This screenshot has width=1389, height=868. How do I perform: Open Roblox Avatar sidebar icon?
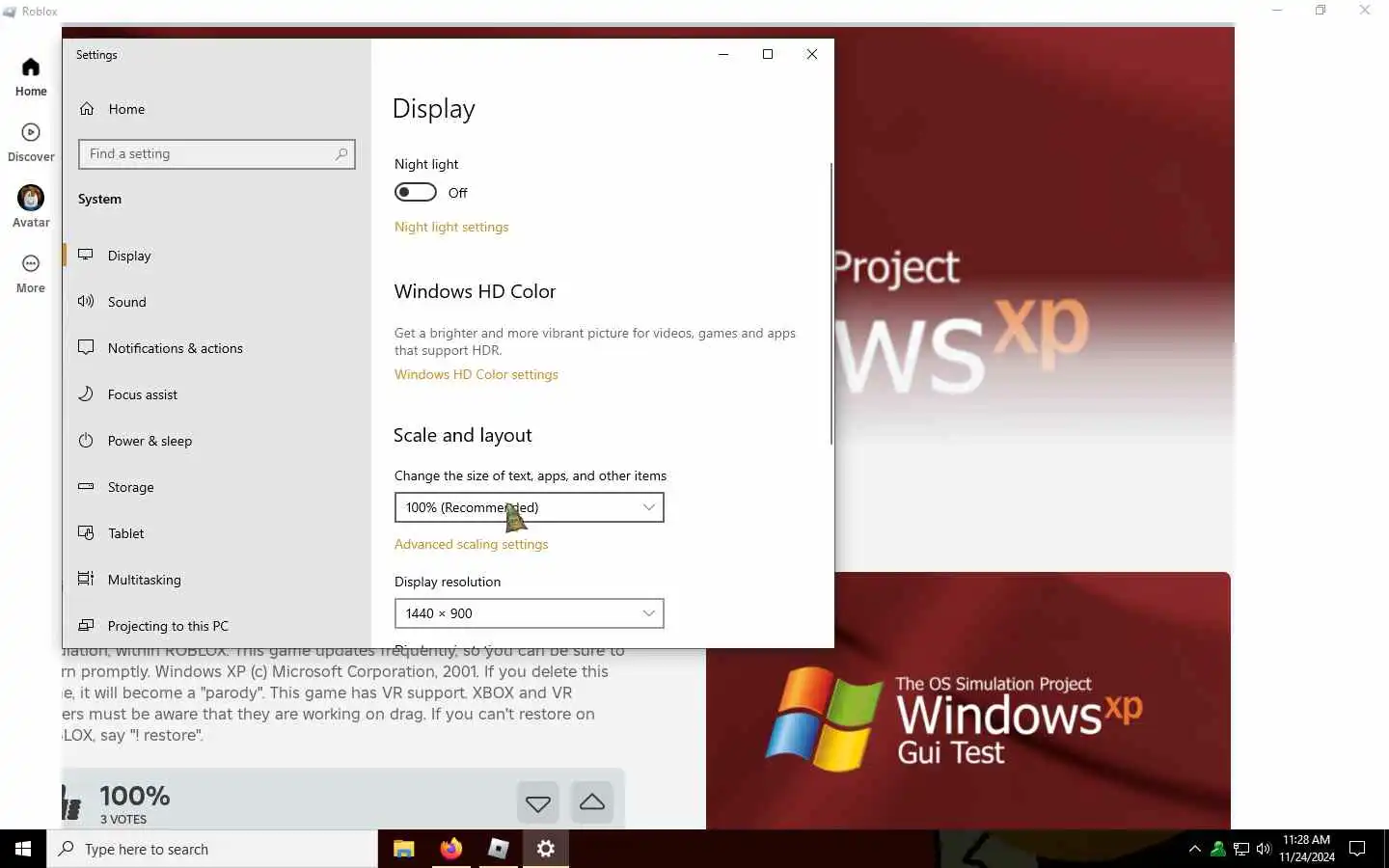click(x=31, y=198)
